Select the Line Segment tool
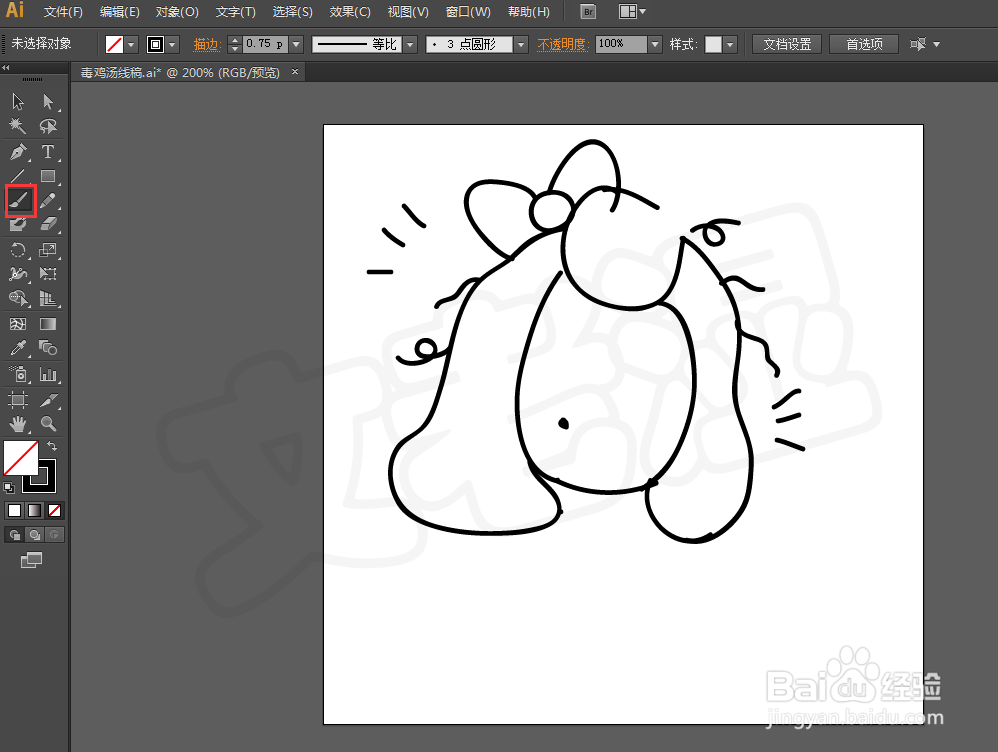This screenshot has width=998, height=752. 18,176
